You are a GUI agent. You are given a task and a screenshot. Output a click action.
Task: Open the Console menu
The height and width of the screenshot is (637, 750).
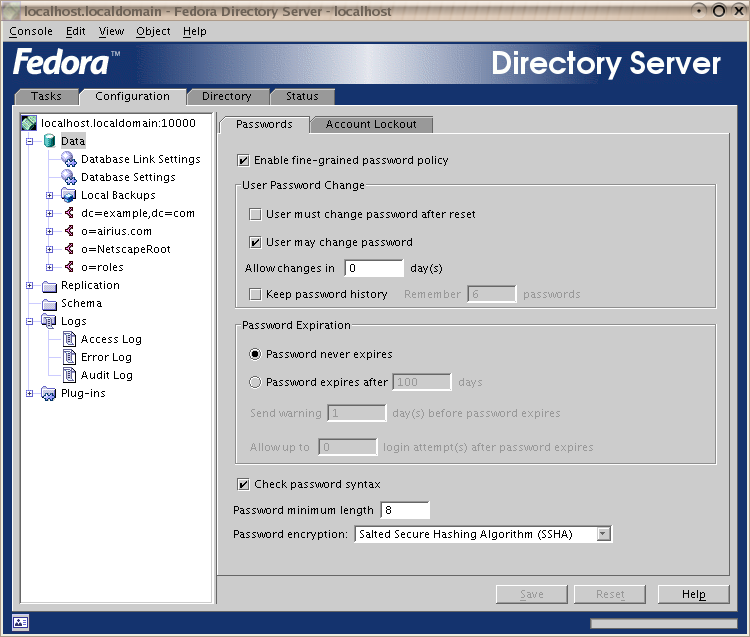click(x=31, y=31)
